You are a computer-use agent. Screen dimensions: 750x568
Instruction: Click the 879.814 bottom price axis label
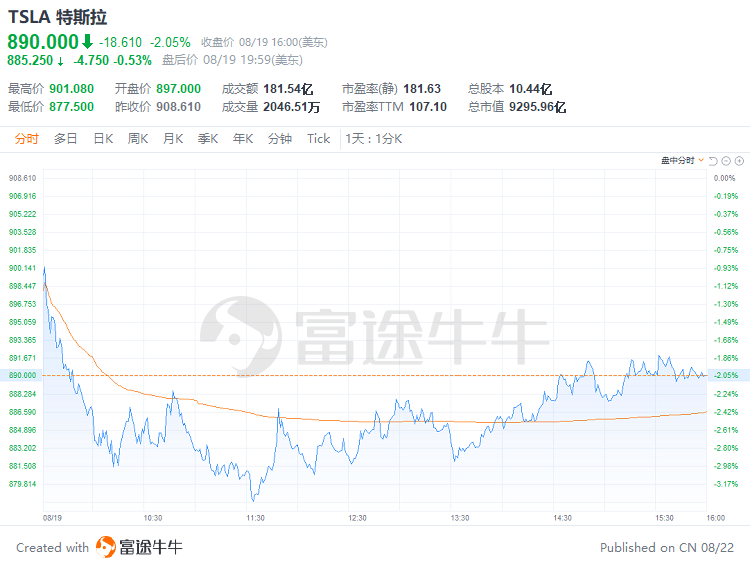tap(22, 484)
